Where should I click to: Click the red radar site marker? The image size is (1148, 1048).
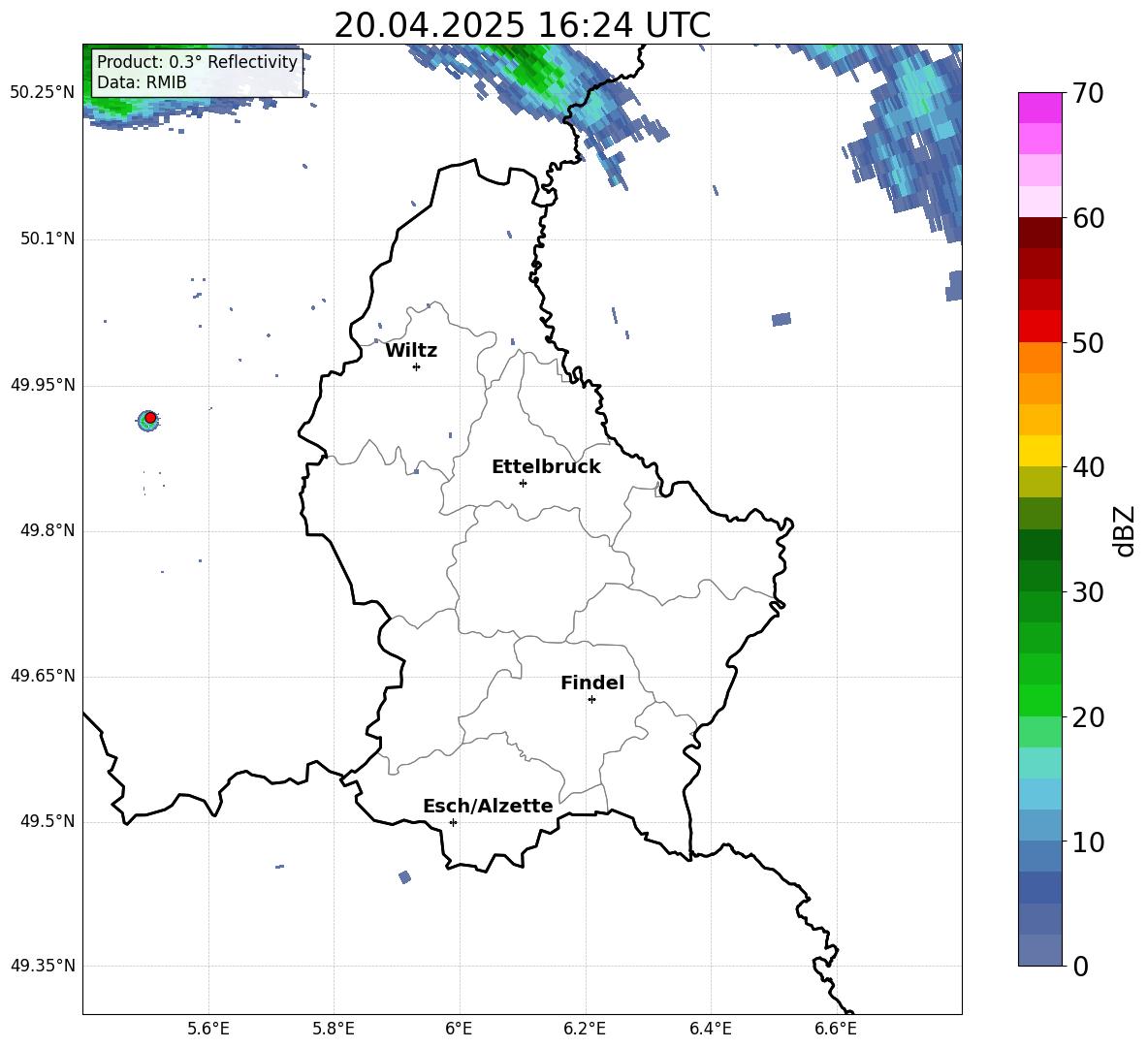(x=150, y=418)
